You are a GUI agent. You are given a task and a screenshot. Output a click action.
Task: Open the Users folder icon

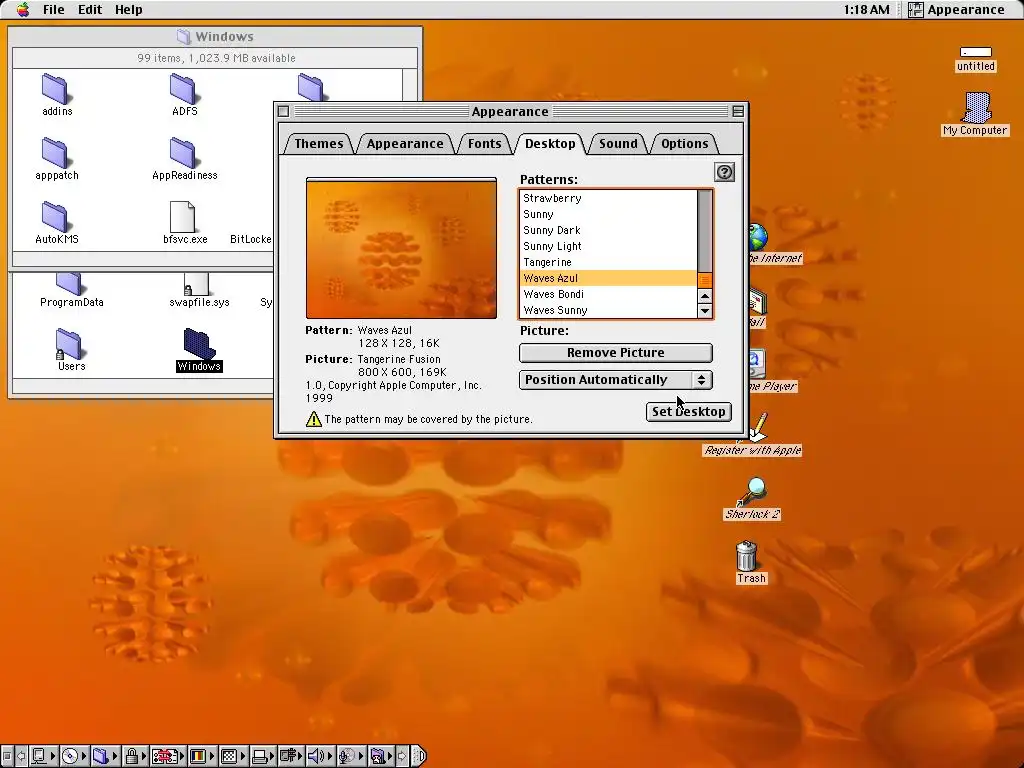(x=68, y=344)
